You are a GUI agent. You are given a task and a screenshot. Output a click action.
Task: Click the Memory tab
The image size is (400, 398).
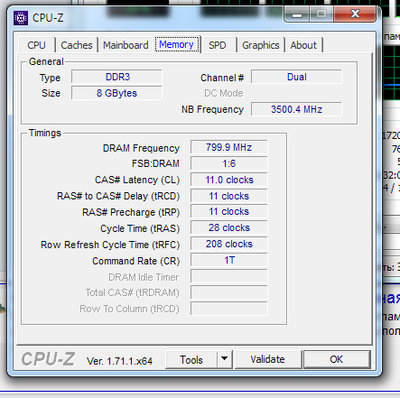(x=177, y=44)
